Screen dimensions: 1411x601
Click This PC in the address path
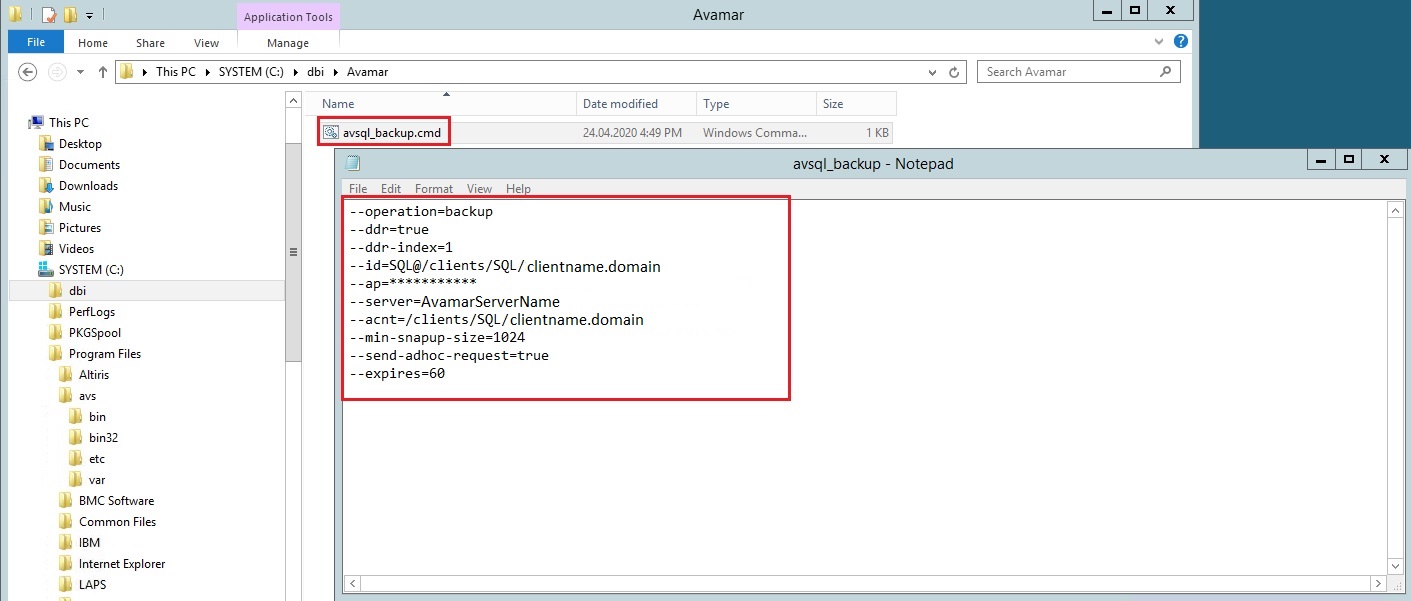(x=176, y=72)
